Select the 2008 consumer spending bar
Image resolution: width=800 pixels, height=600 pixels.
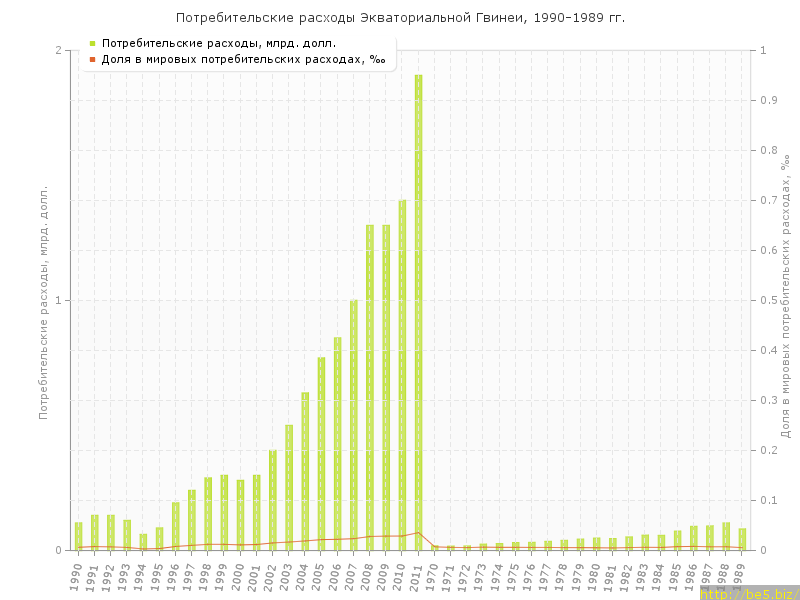[370, 387]
